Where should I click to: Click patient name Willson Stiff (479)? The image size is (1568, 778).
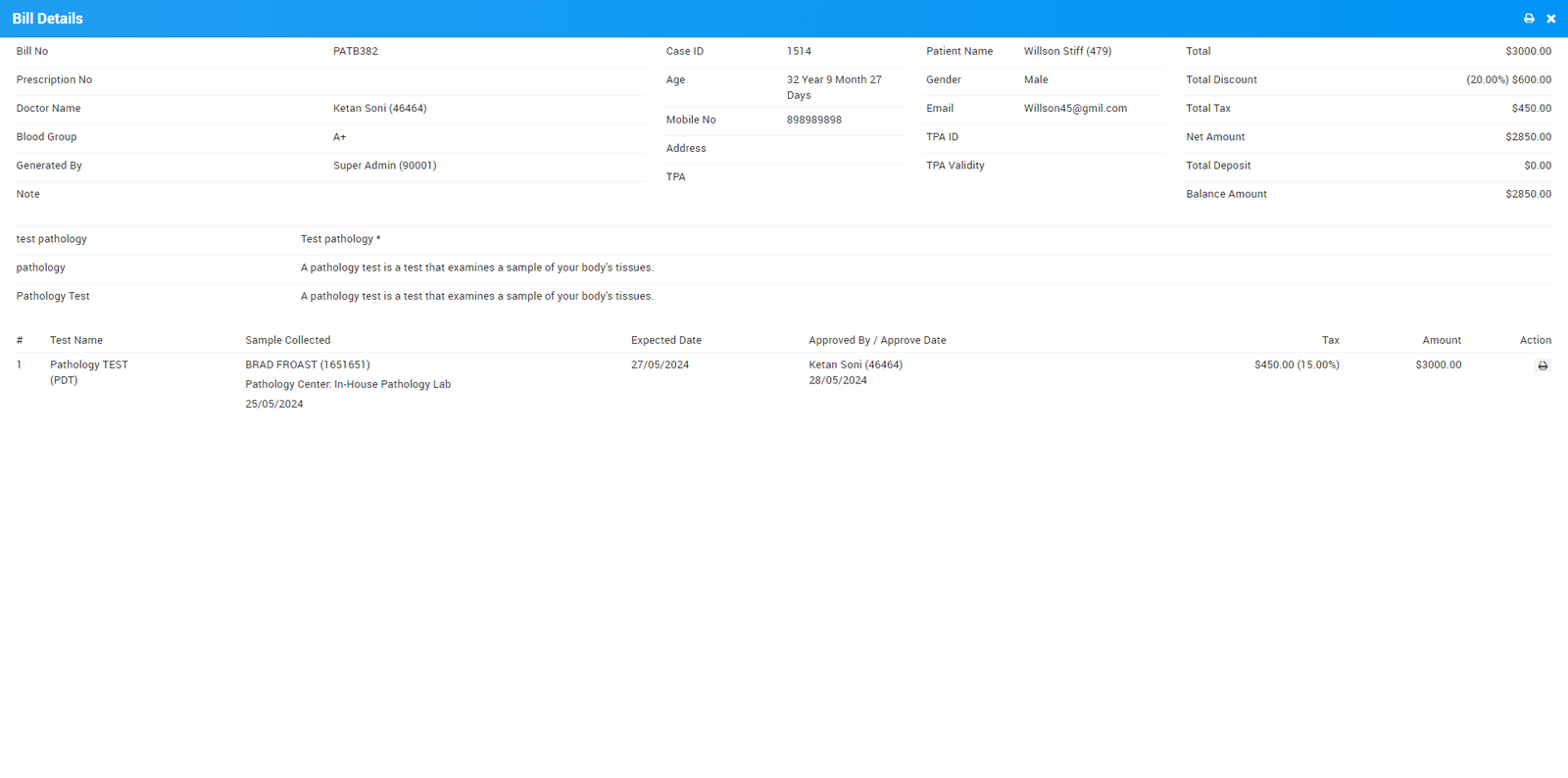[x=1067, y=51]
